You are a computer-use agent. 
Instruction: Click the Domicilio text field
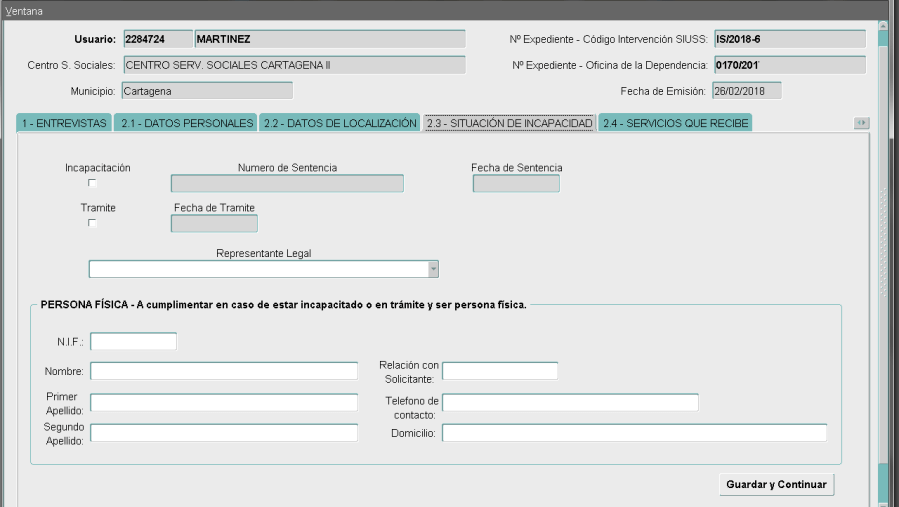[x=634, y=433]
